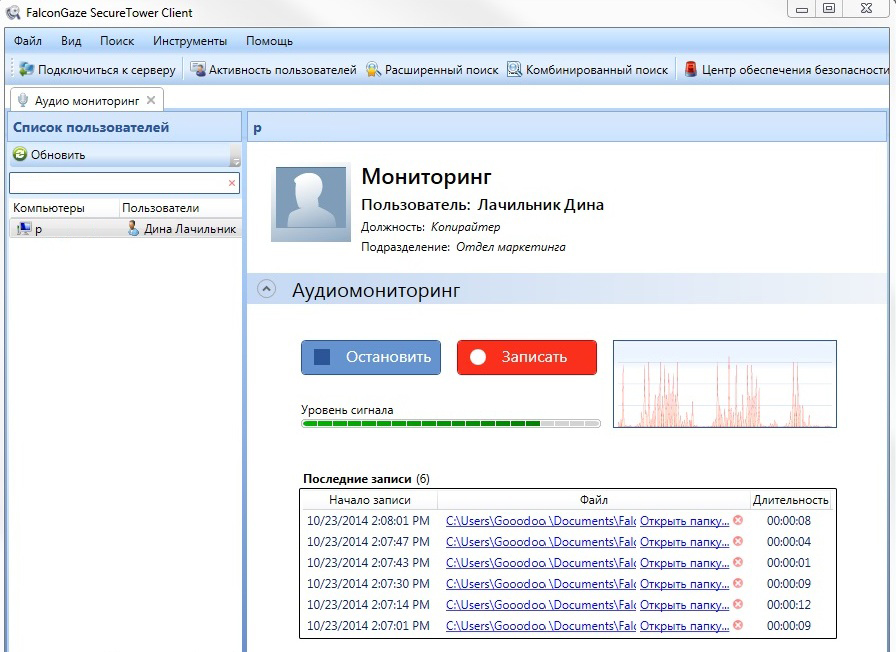Click the Уровень сигнала level bar
The width and height of the screenshot is (896, 652).
(450, 424)
